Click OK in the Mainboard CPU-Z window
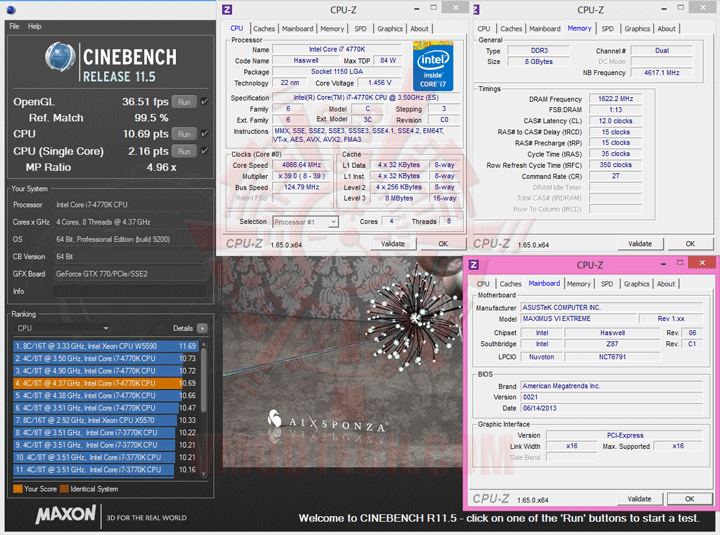 (690, 499)
